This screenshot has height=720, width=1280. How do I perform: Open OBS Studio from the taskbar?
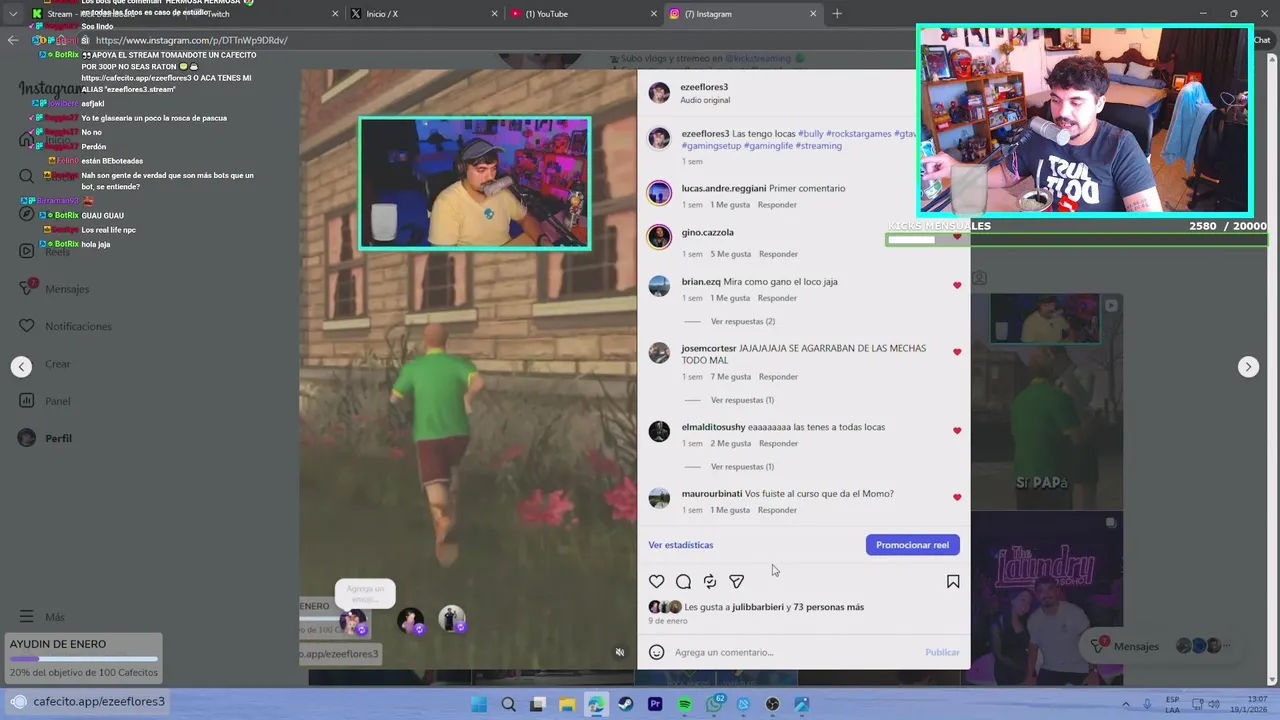(772, 704)
